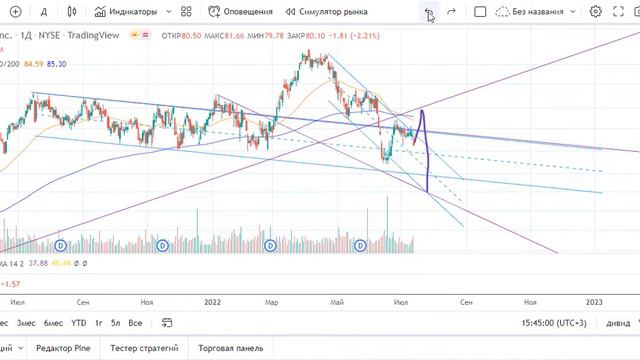The width and height of the screenshot is (640, 360).
Task: Select the 1г time range
Action: pos(98,323)
